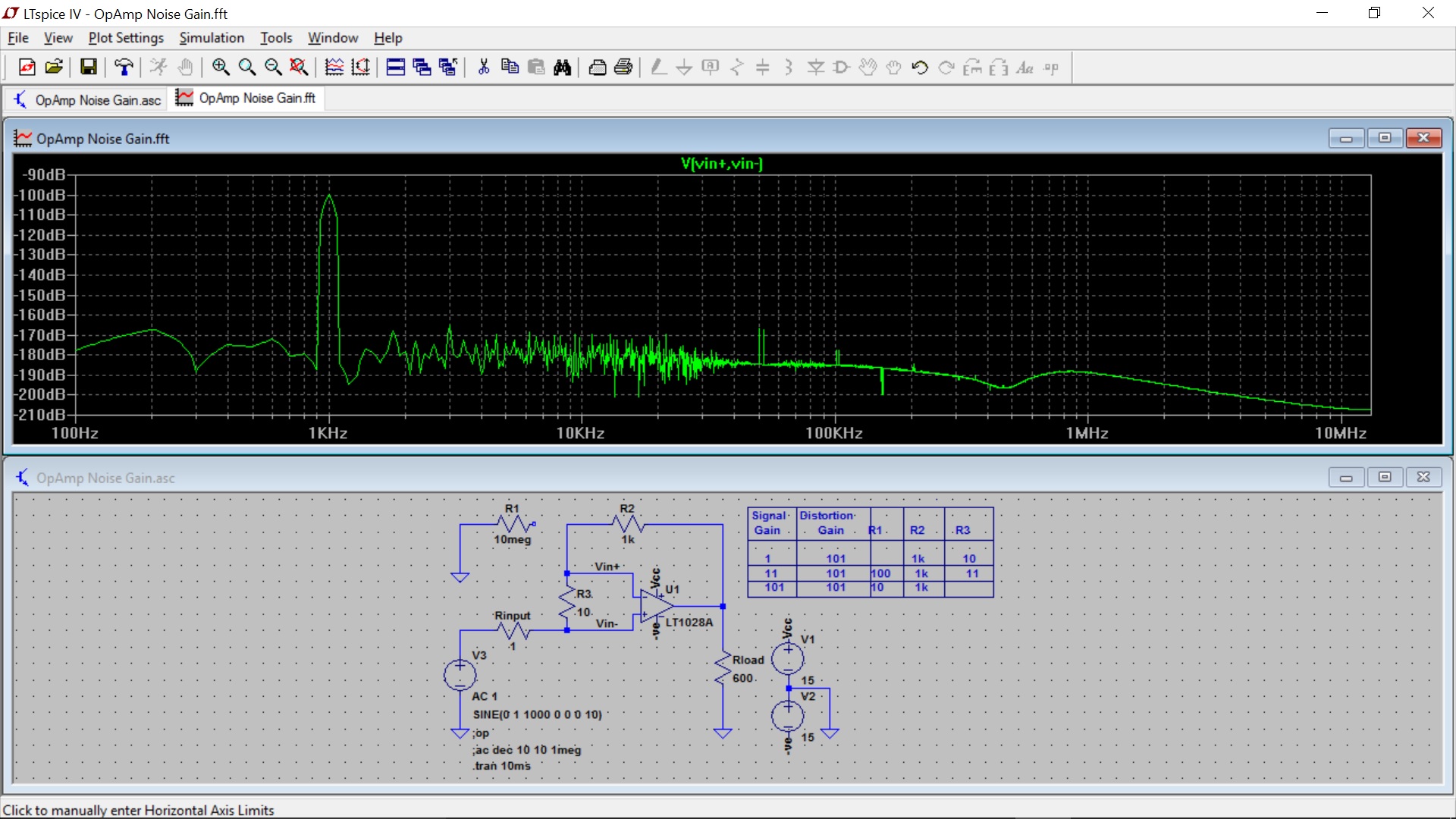This screenshot has width=1456, height=819.
Task: Select the Draw Wire pencil tool
Action: [x=658, y=67]
